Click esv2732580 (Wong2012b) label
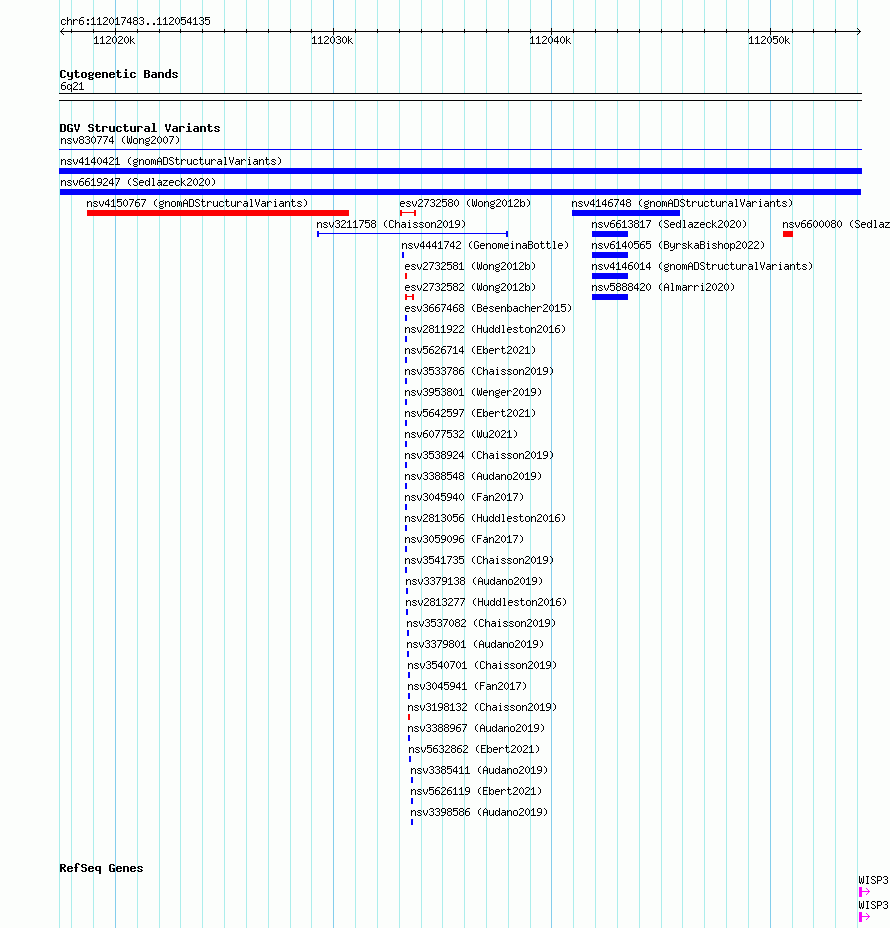The width and height of the screenshot is (890, 928). [465, 203]
